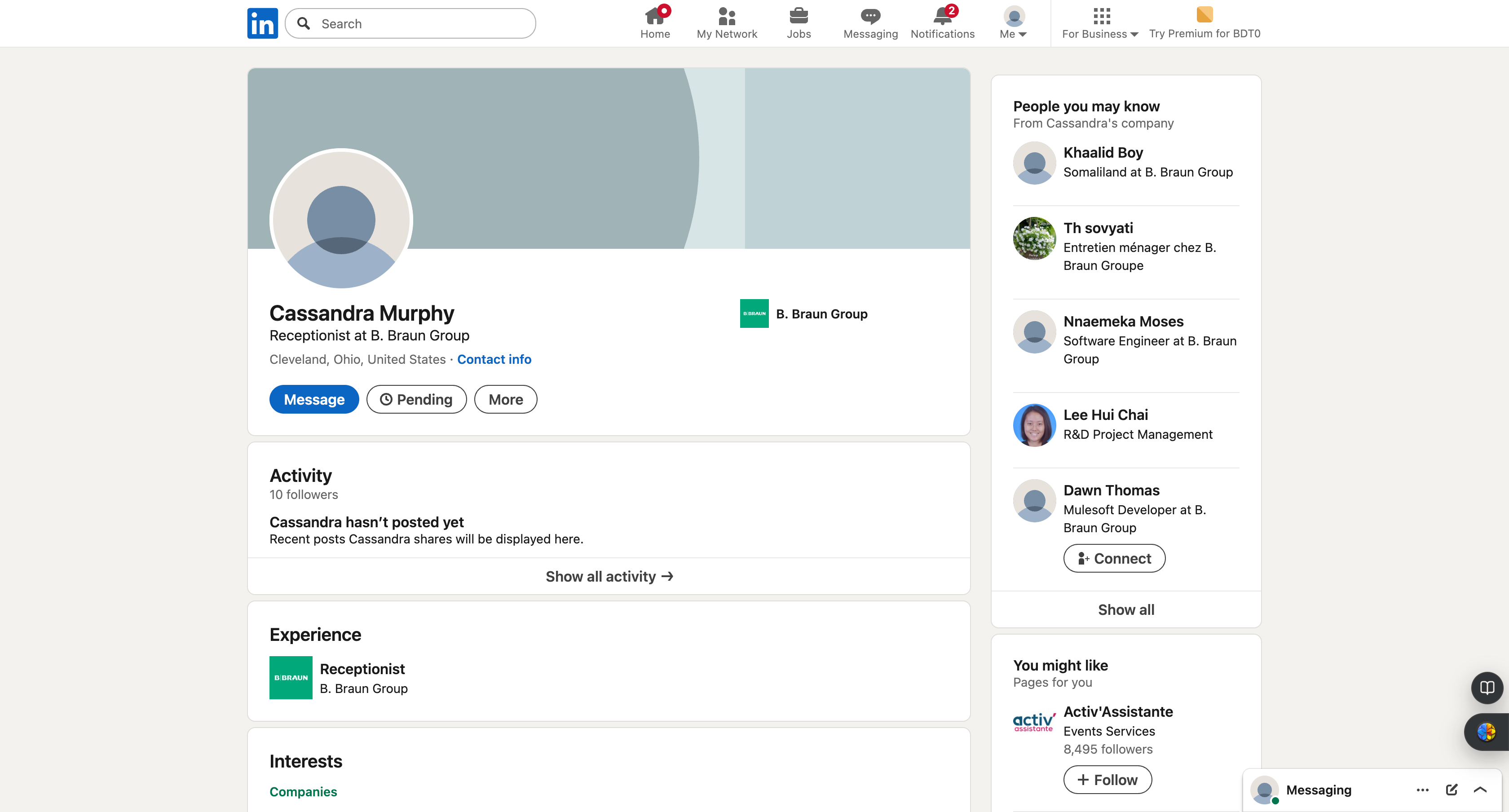This screenshot has width=1509, height=812.
Task: Open the For Business dropdown
Action: point(1099,23)
